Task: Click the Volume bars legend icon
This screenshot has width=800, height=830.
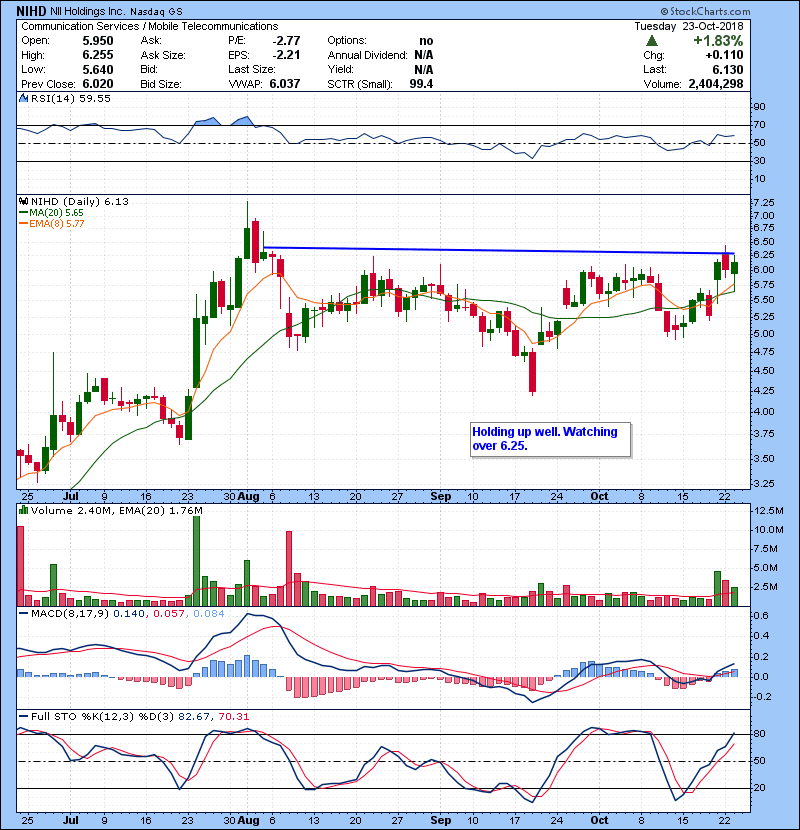Action: 23,510
